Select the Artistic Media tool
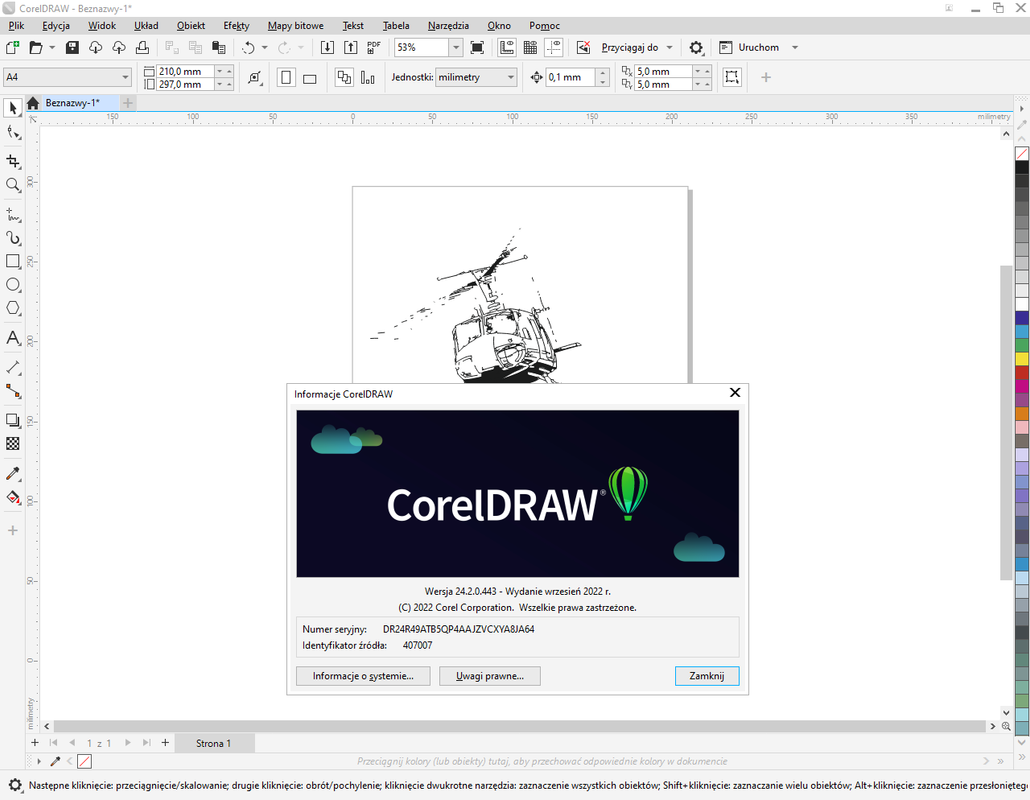 tap(12, 238)
